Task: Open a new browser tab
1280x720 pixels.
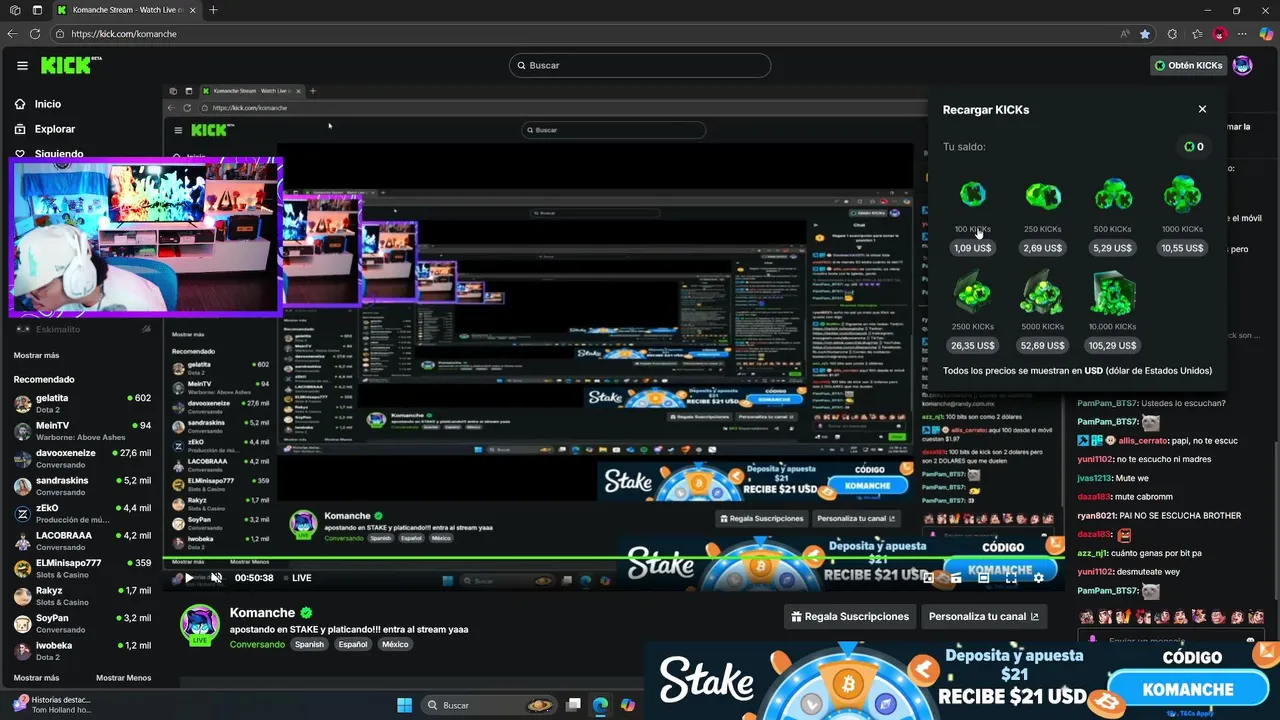Action: [x=213, y=10]
